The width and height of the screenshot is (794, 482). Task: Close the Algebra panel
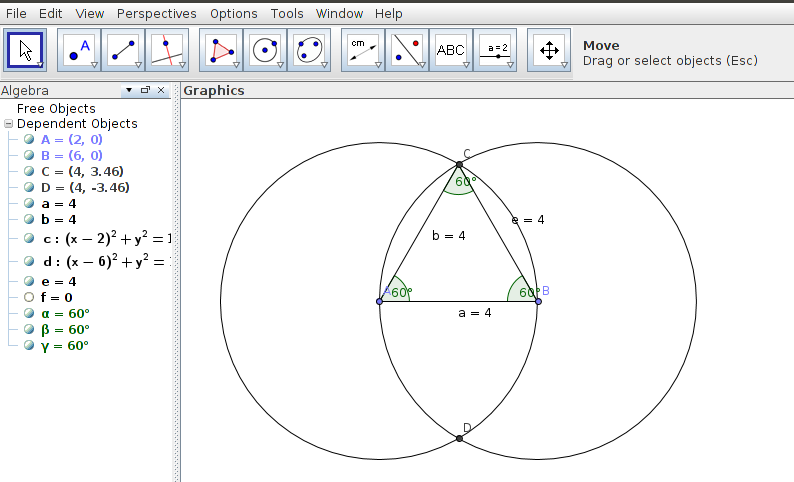[x=161, y=90]
